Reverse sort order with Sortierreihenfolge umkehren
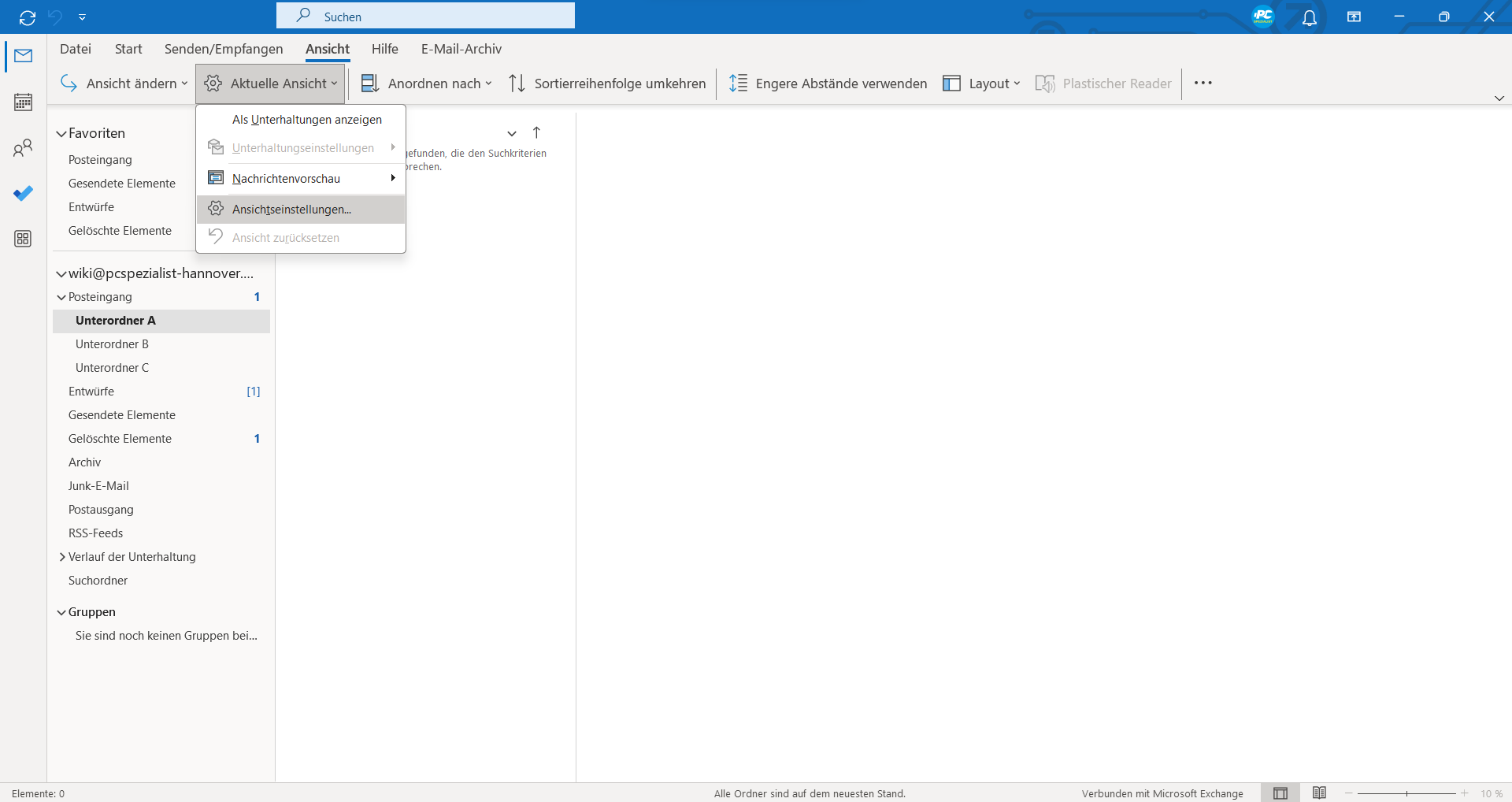Screen dimensions: 1512x802 (607, 84)
